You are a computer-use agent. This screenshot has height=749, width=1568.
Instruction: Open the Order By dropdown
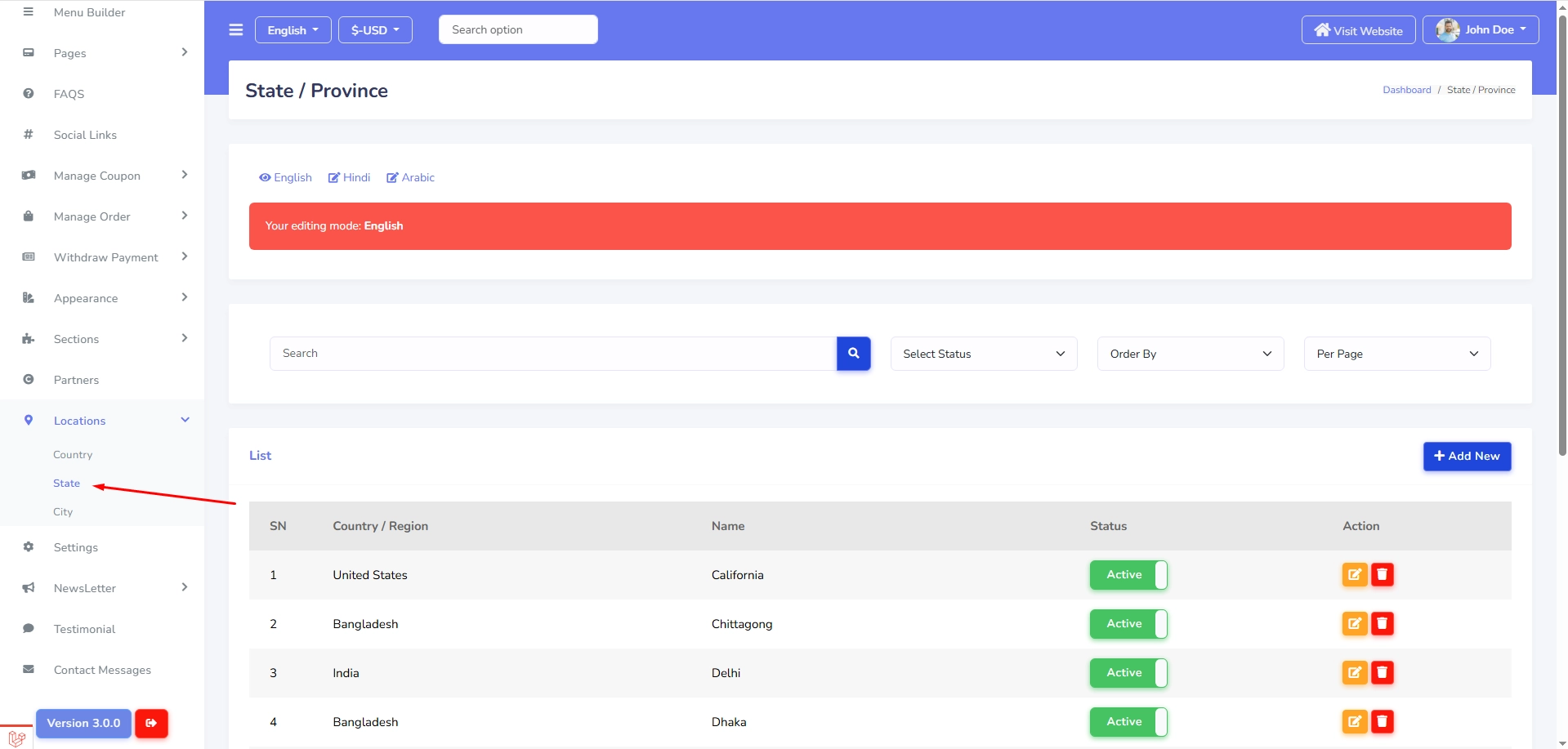pyautogui.click(x=1191, y=354)
